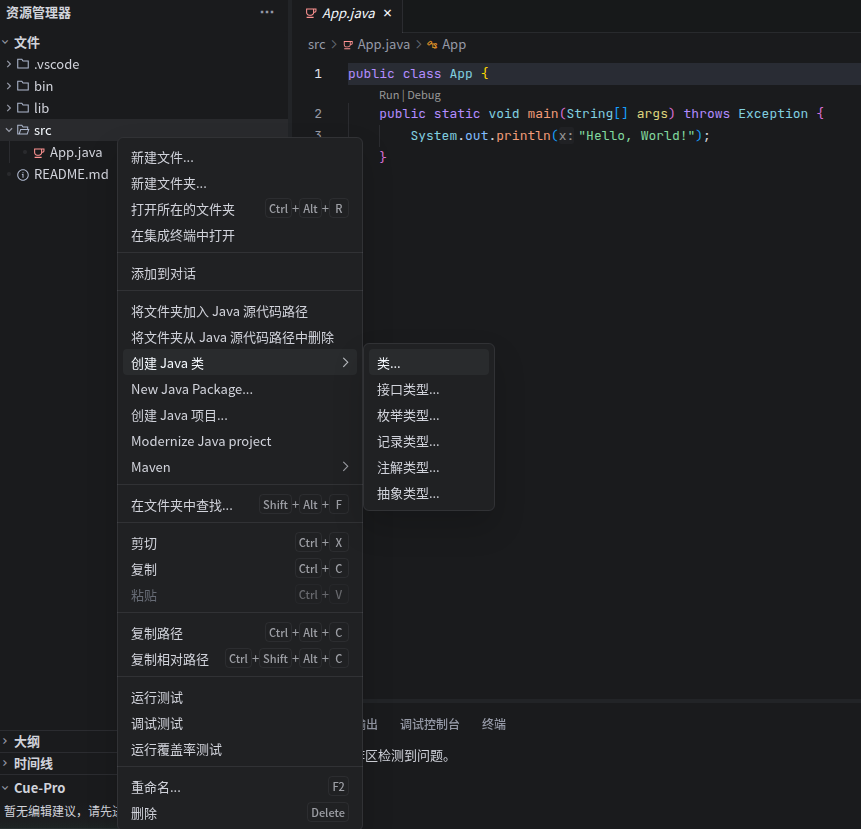This screenshot has height=829, width=861.
Task: Click the README.md info icon
Action: (23, 175)
